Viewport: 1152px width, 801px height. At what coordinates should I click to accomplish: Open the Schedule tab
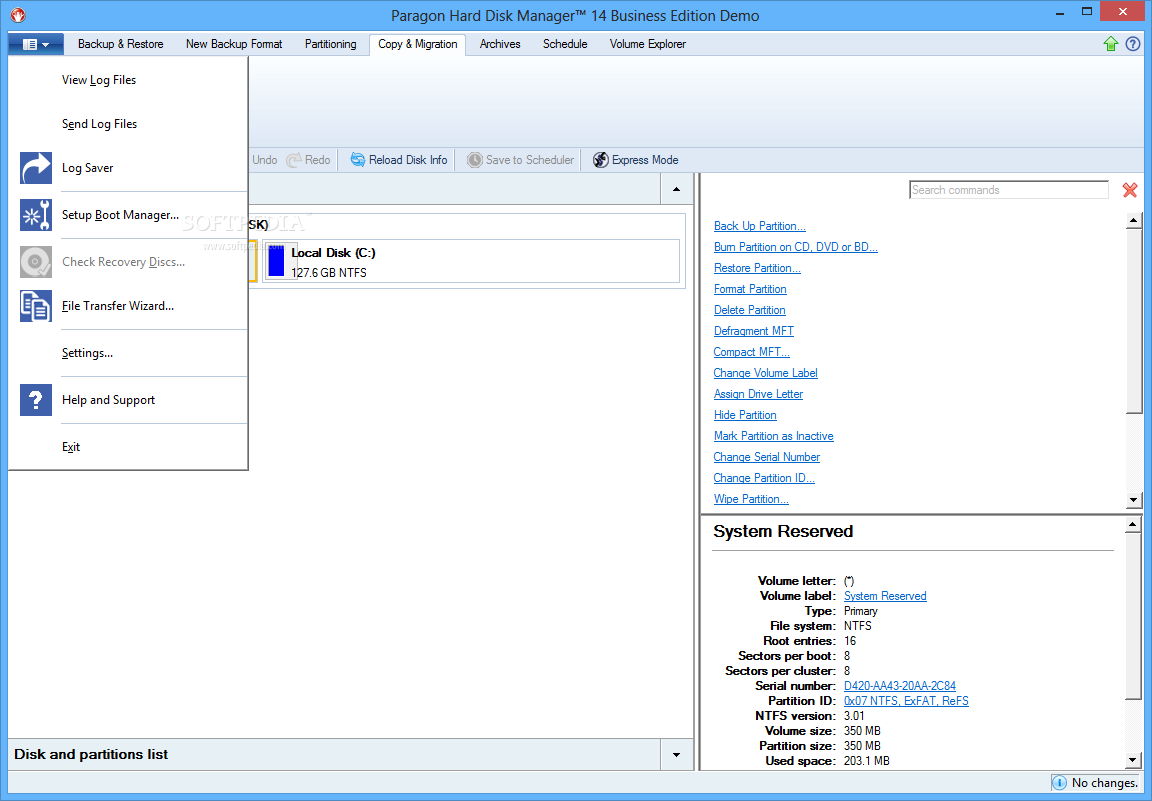565,44
